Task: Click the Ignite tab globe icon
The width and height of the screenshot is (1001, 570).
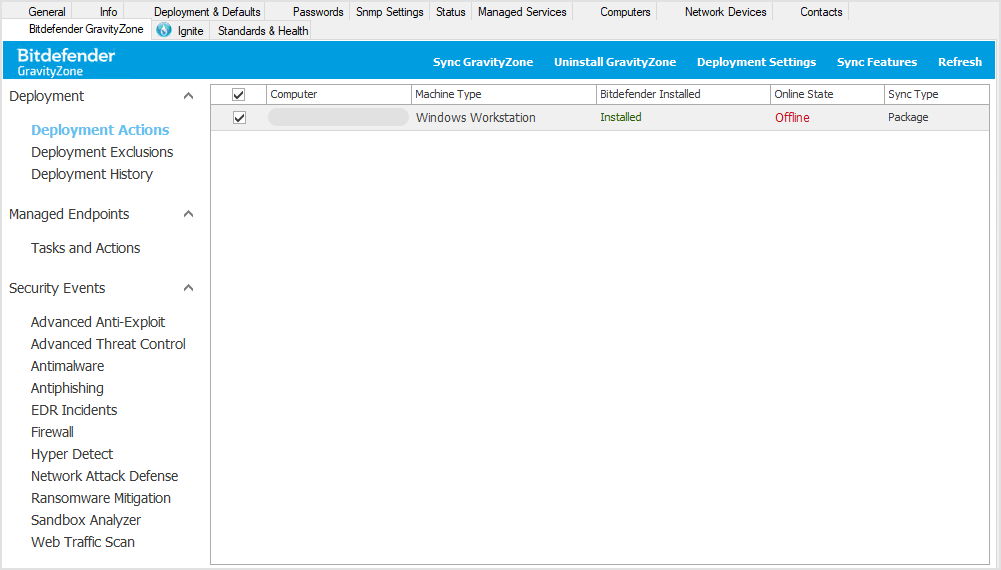Action: tap(164, 30)
